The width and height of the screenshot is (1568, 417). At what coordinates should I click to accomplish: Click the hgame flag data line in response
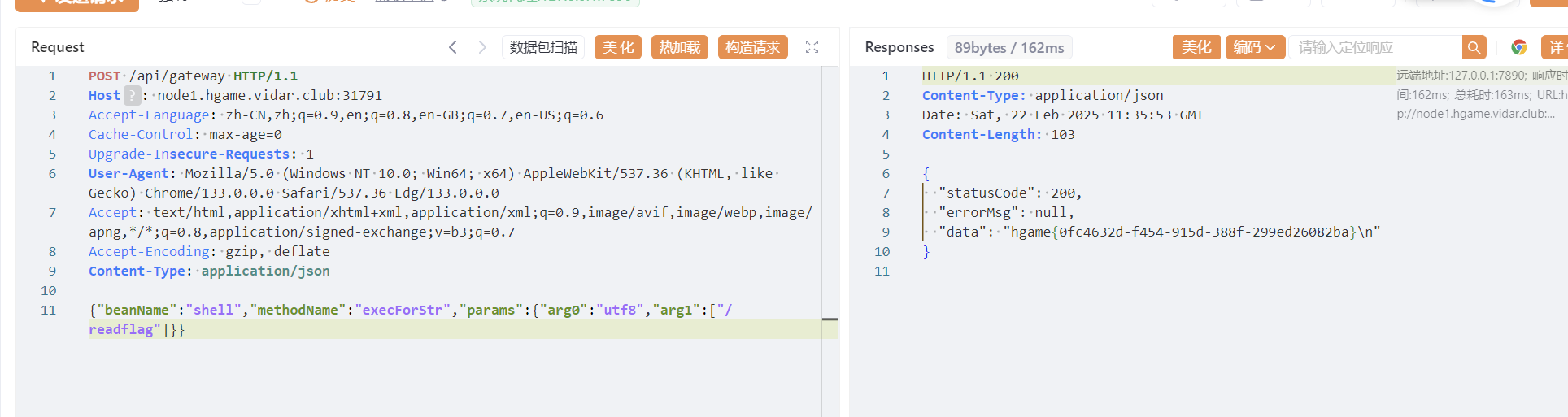[1158, 232]
